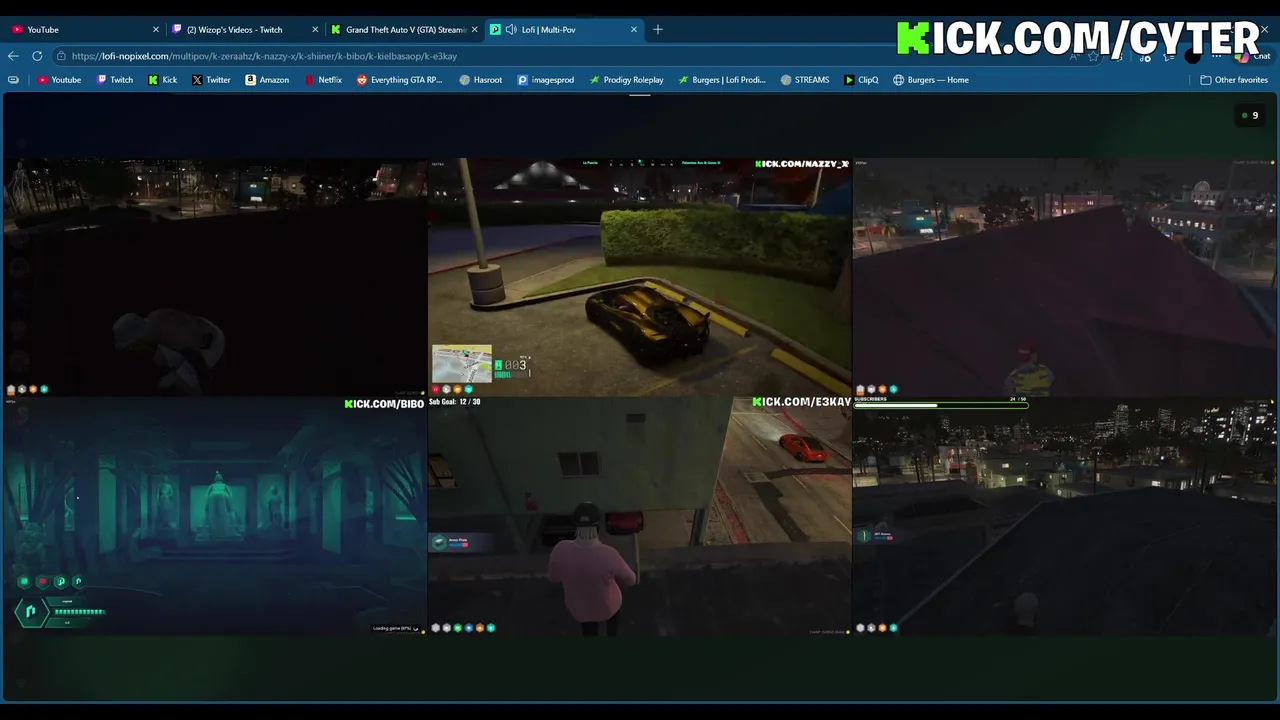
Task: Open the Burgers | Lofi Prodi... bookmark
Action: [x=722, y=80]
